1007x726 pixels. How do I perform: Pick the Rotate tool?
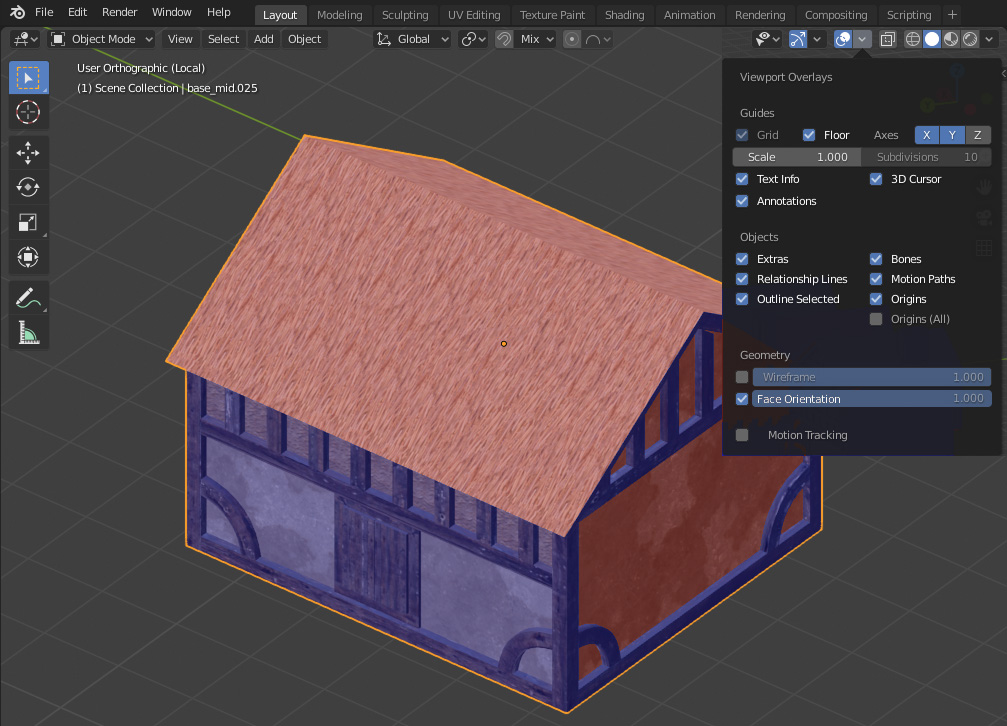tap(28, 188)
